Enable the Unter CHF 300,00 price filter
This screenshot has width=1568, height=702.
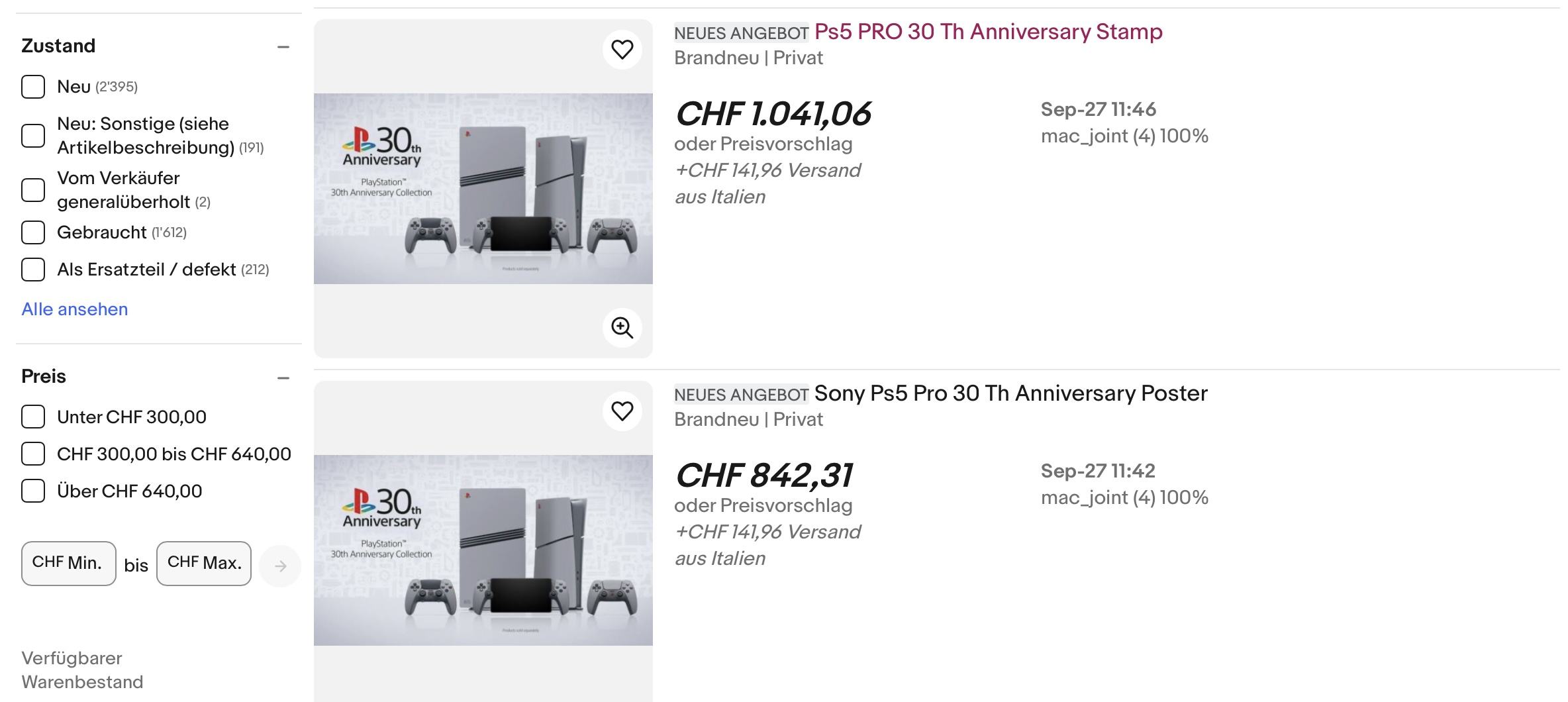tap(33, 417)
